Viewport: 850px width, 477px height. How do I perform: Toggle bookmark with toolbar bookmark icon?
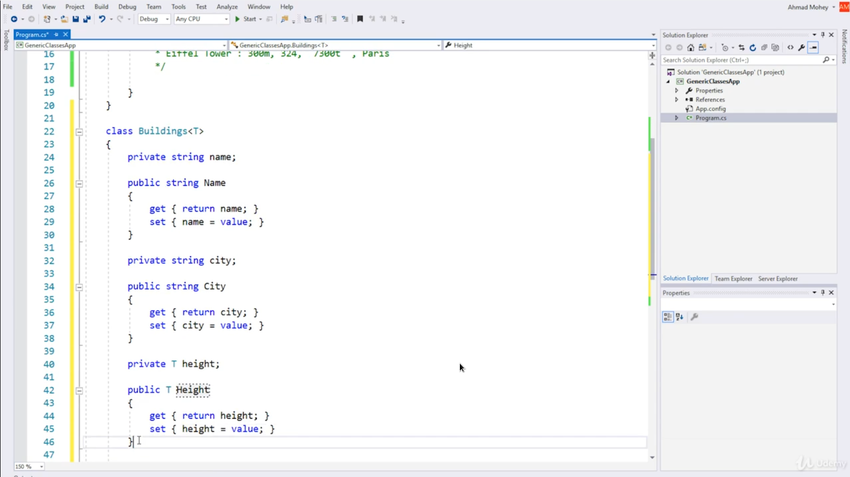click(x=360, y=19)
